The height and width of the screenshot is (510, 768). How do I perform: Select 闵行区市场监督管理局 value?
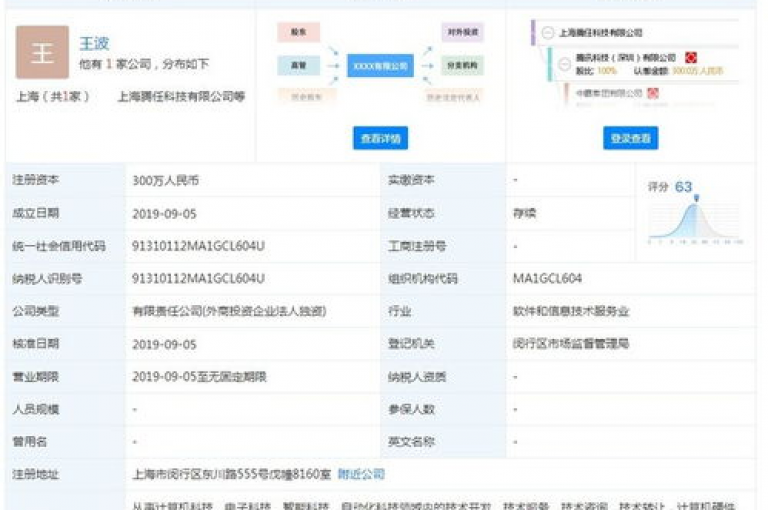(571, 343)
